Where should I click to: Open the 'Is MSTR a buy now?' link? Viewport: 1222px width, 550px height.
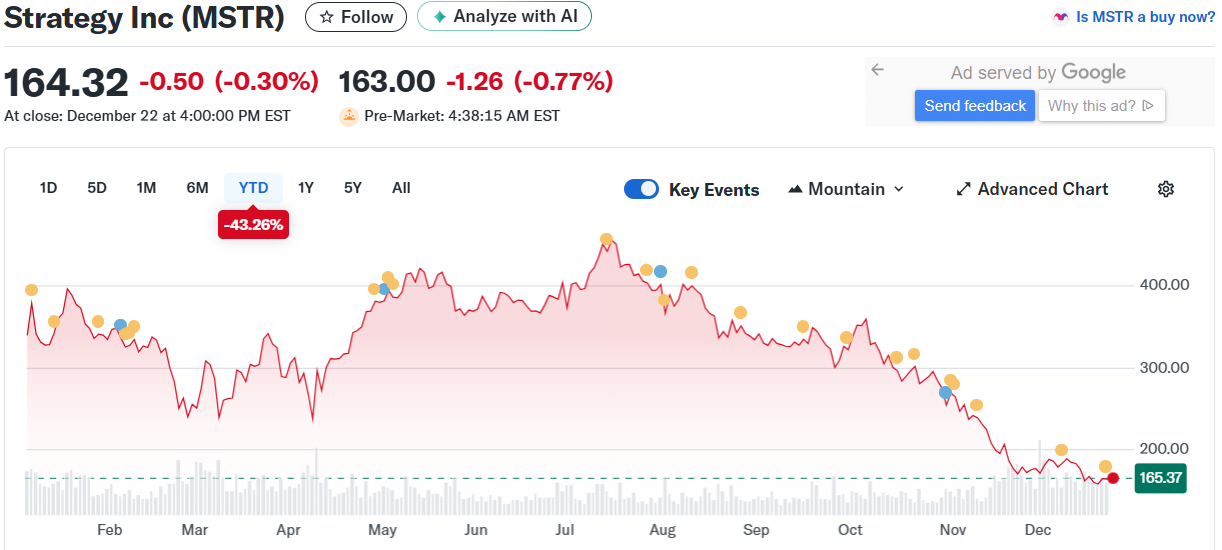(x=1134, y=17)
